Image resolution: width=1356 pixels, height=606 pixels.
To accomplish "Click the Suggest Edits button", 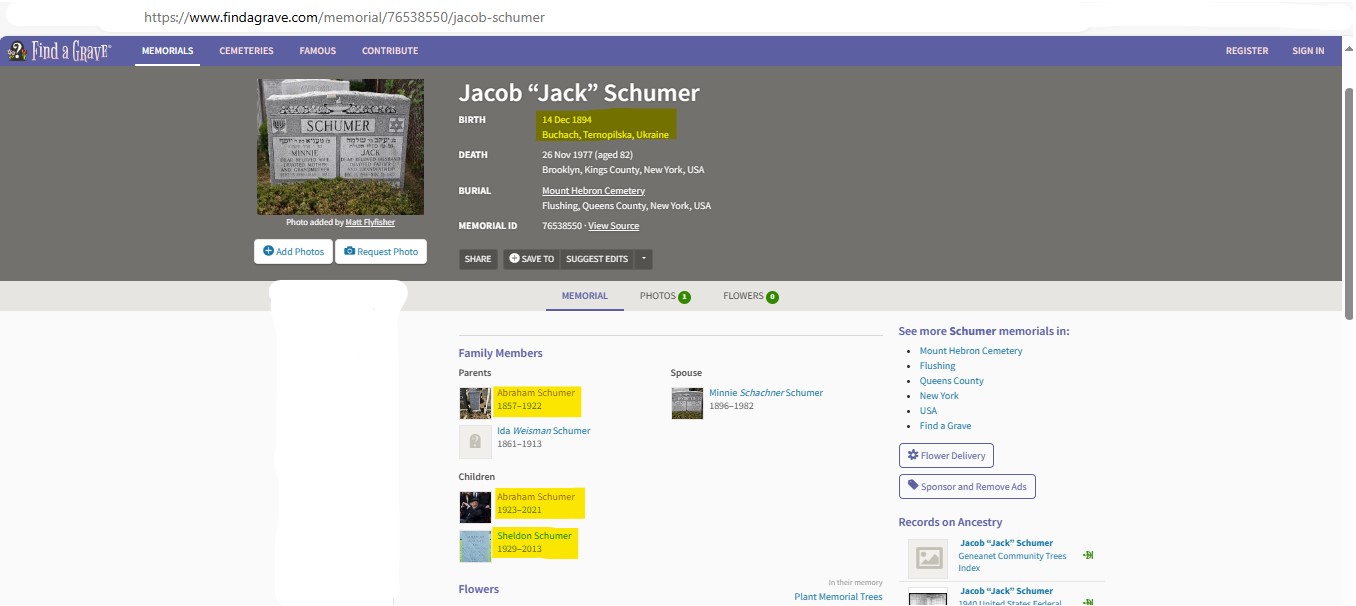I will tap(597, 259).
